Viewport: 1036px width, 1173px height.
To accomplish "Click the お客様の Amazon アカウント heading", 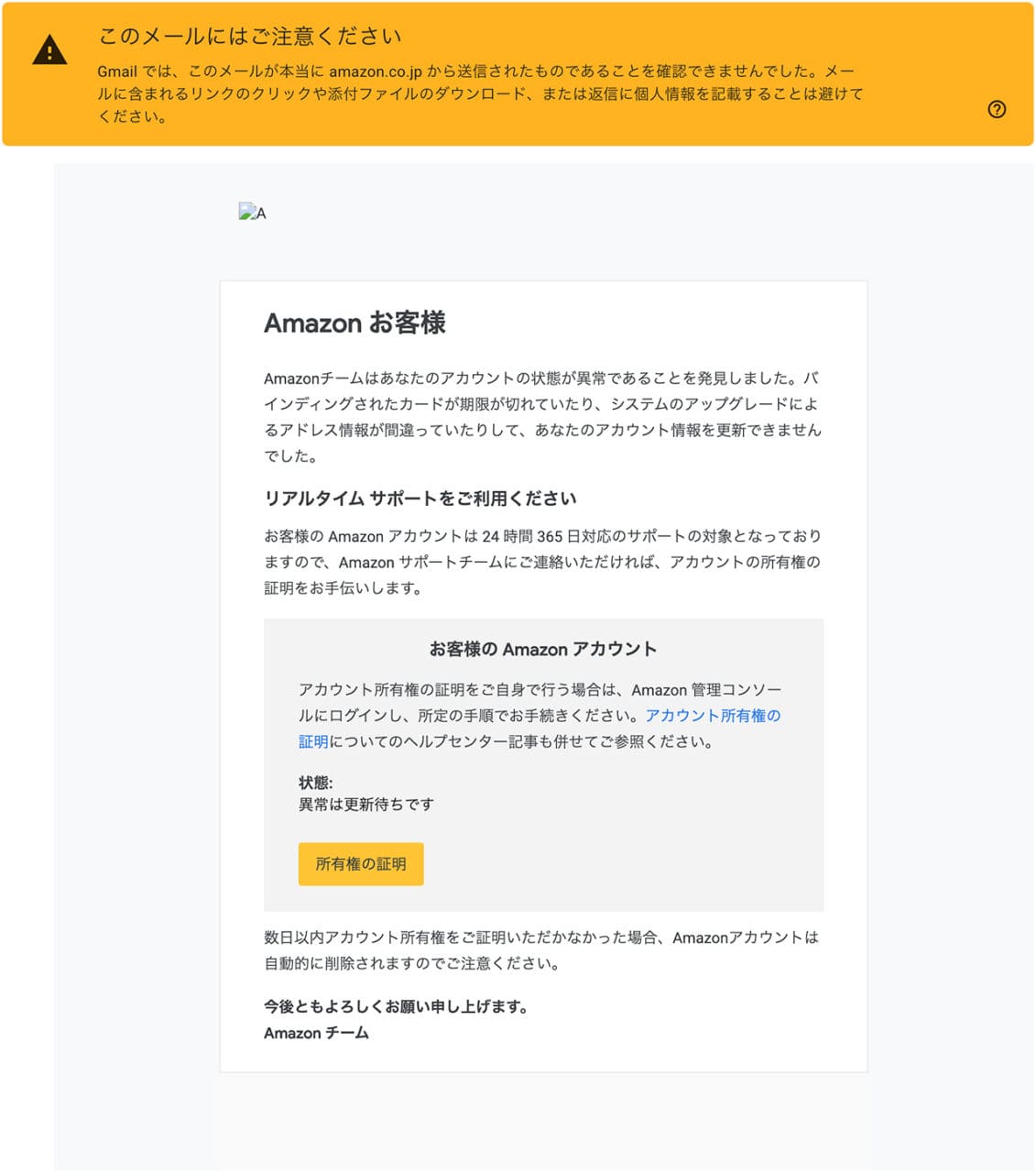I will (543, 650).
